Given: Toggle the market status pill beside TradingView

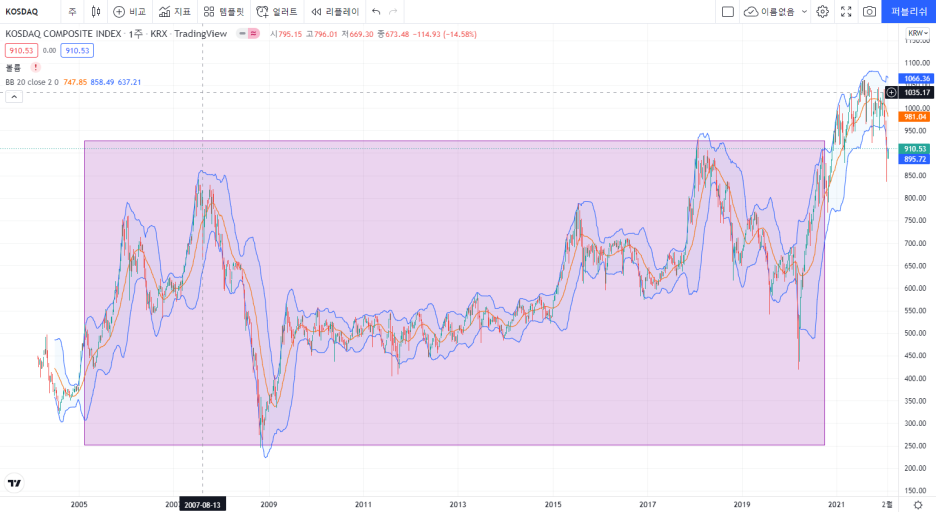Looking at the screenshot, I should coord(248,34).
